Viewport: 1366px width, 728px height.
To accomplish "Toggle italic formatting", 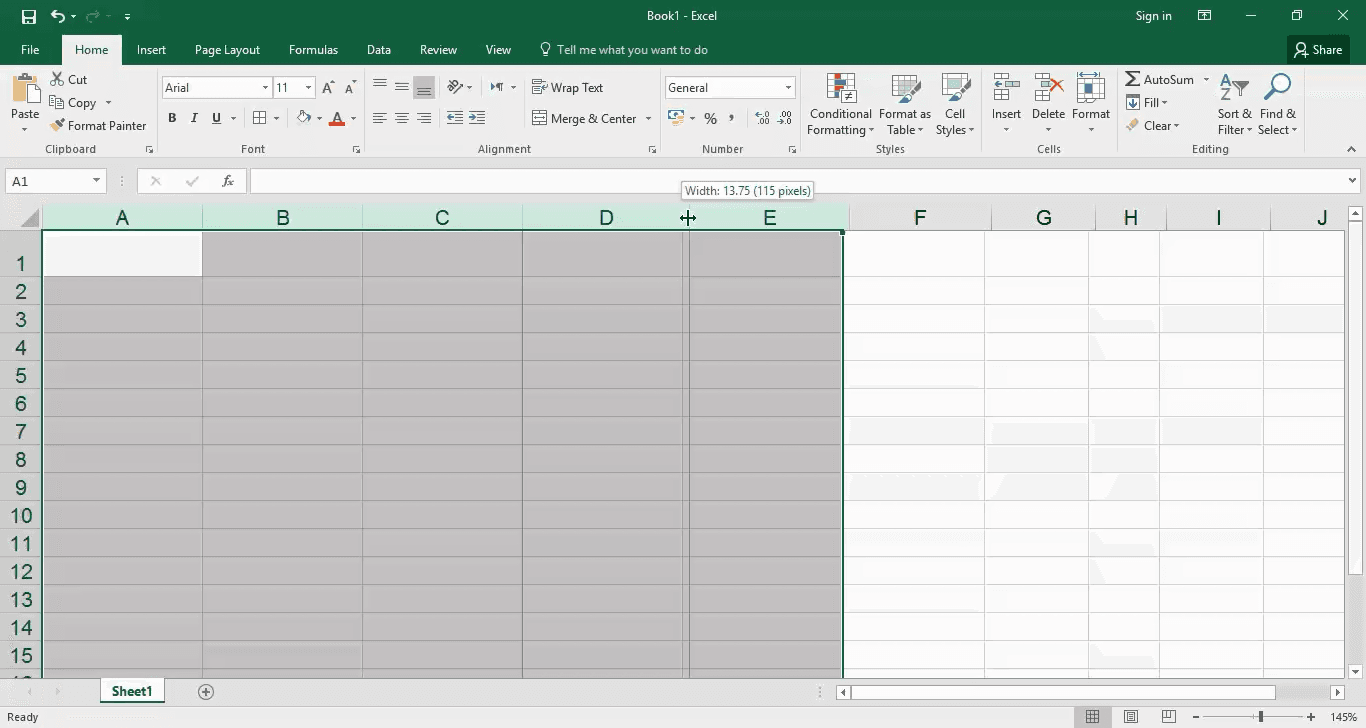I will click(x=194, y=118).
